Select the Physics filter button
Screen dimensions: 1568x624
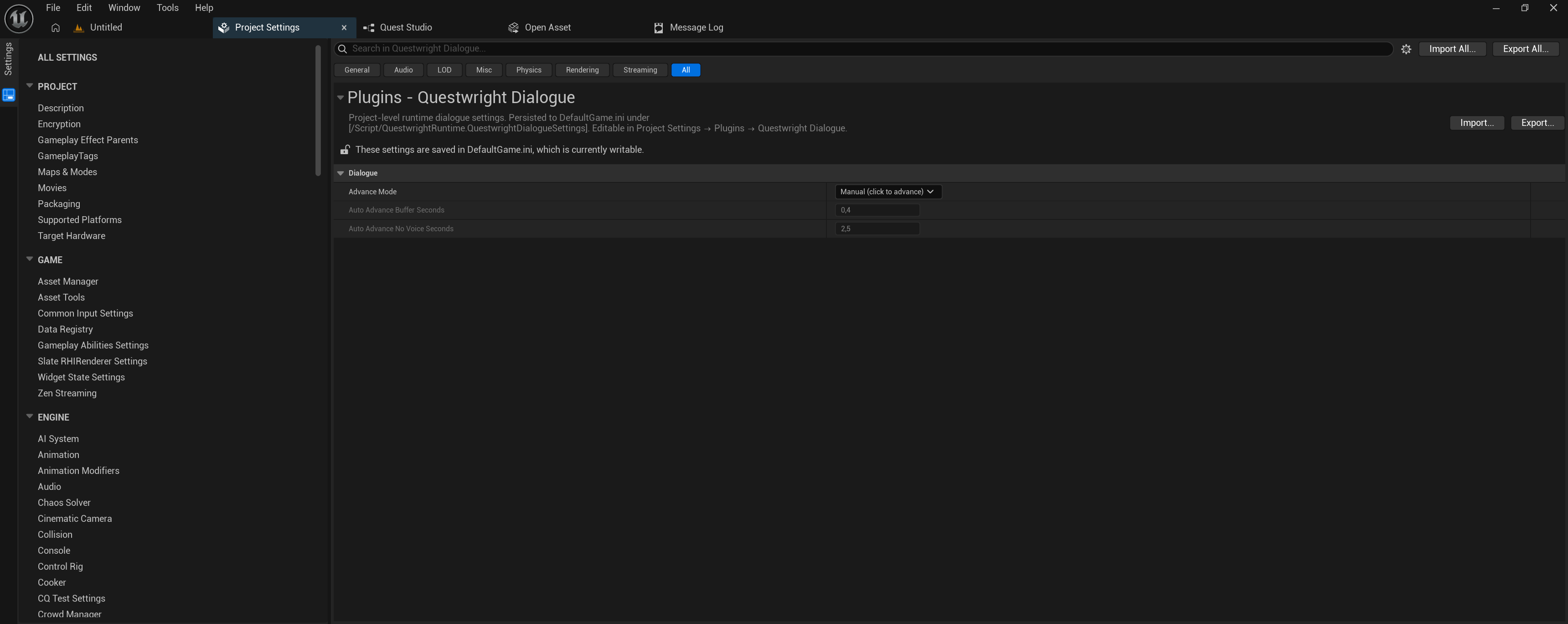pyautogui.click(x=528, y=70)
